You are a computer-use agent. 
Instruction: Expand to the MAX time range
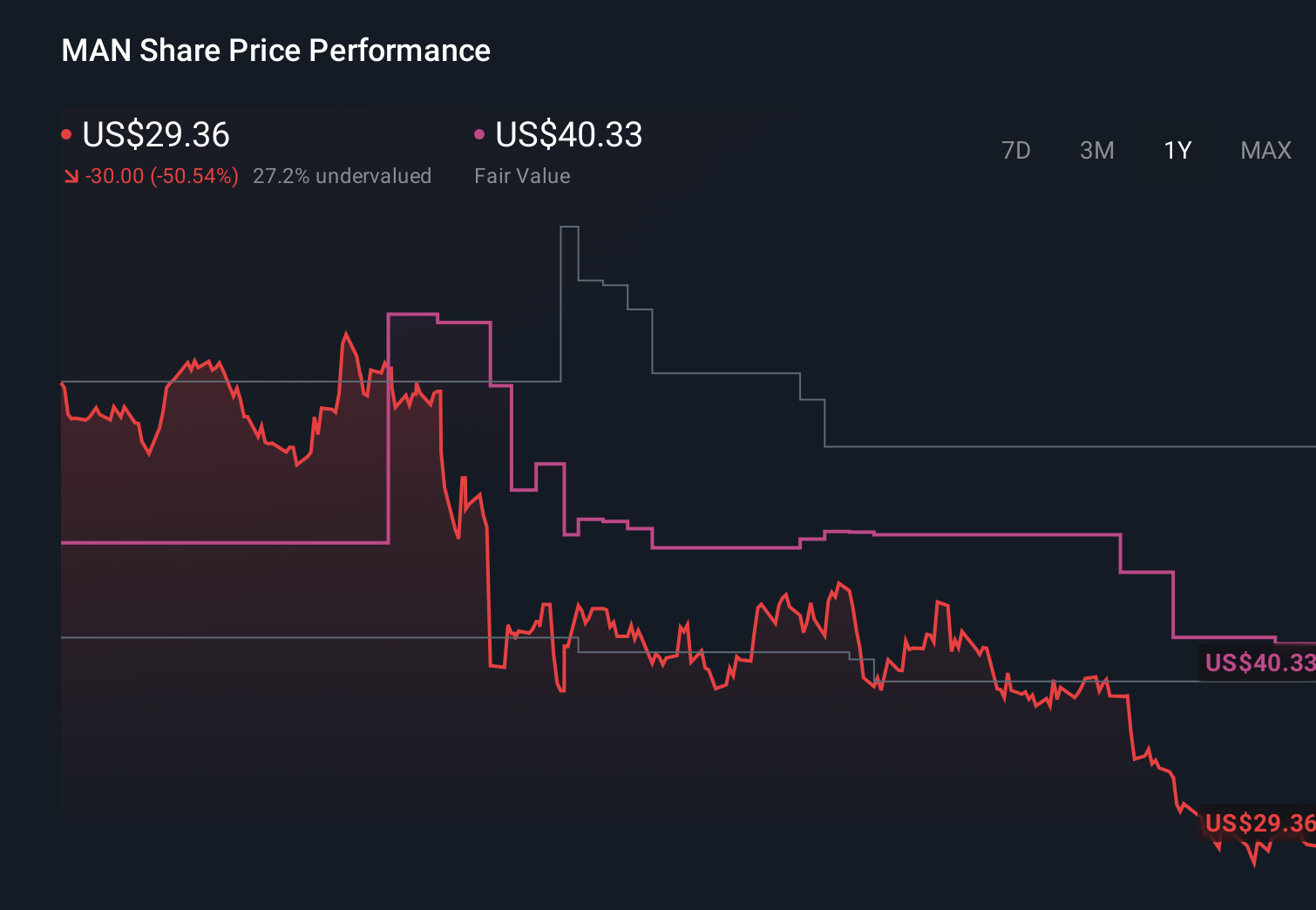click(1265, 150)
